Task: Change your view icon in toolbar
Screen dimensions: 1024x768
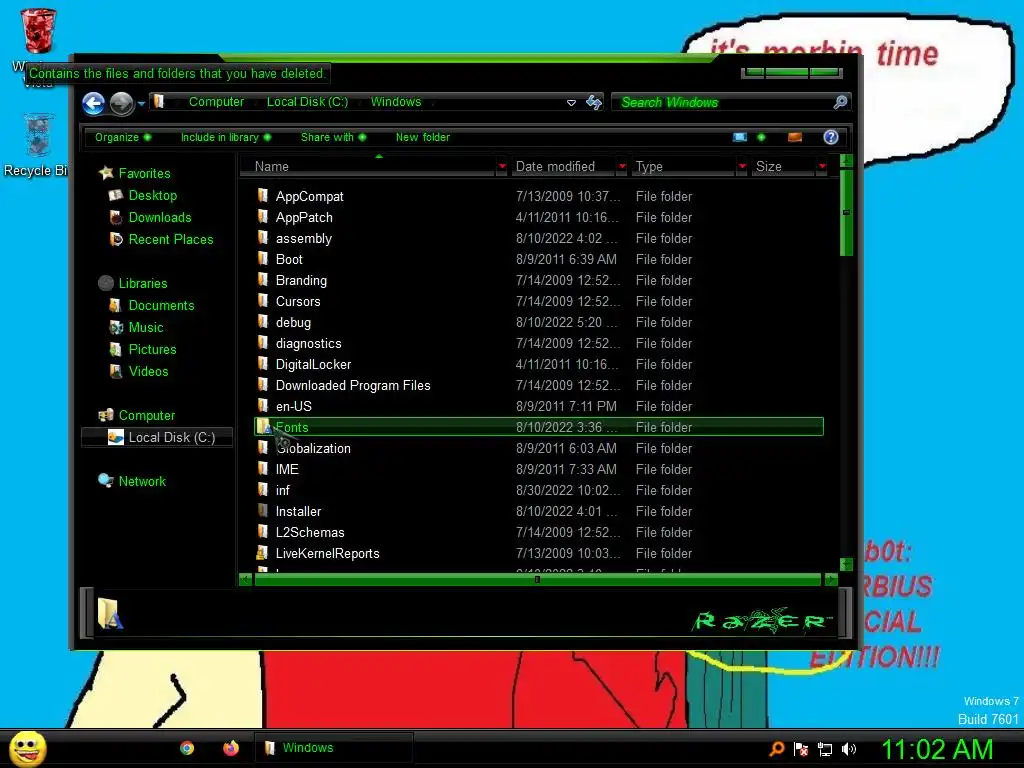Action: coord(740,137)
